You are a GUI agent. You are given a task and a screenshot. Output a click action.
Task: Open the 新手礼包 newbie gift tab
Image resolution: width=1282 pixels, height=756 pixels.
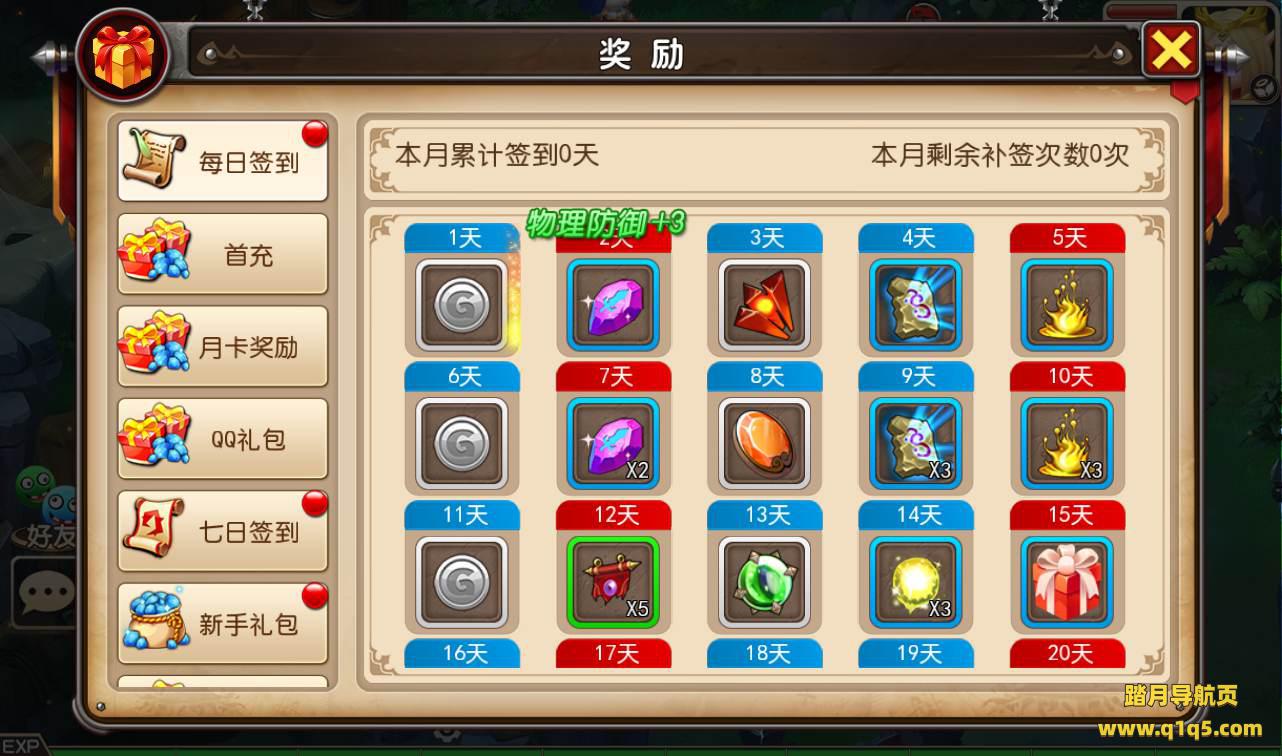[223, 624]
